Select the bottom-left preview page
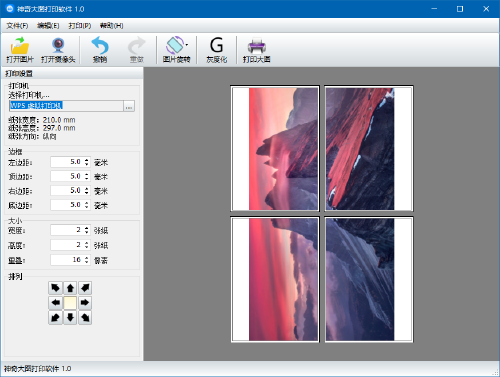This screenshot has width=500, height=377. 275,279
